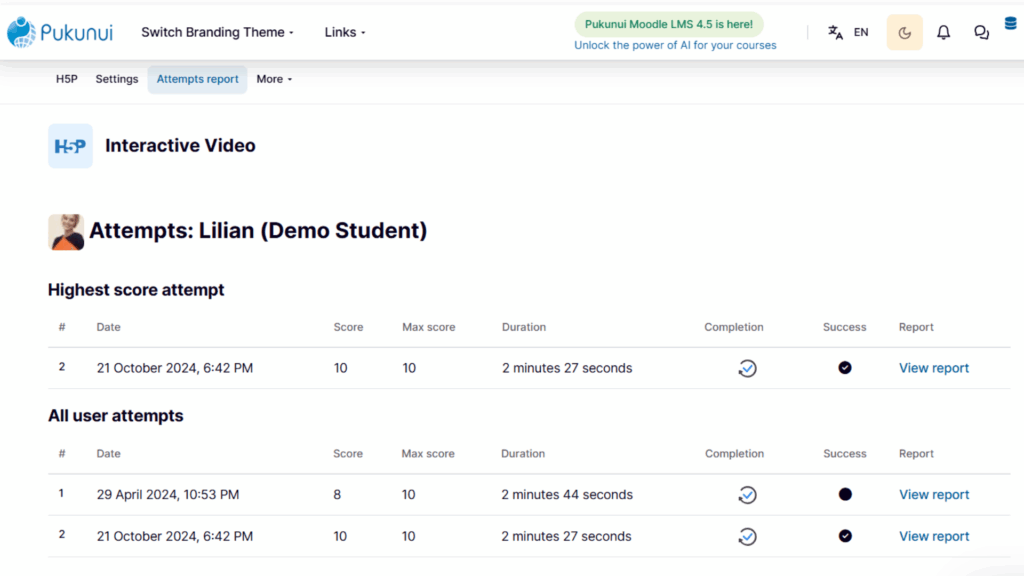
Task: Open the notifications bell icon
Action: point(943,32)
